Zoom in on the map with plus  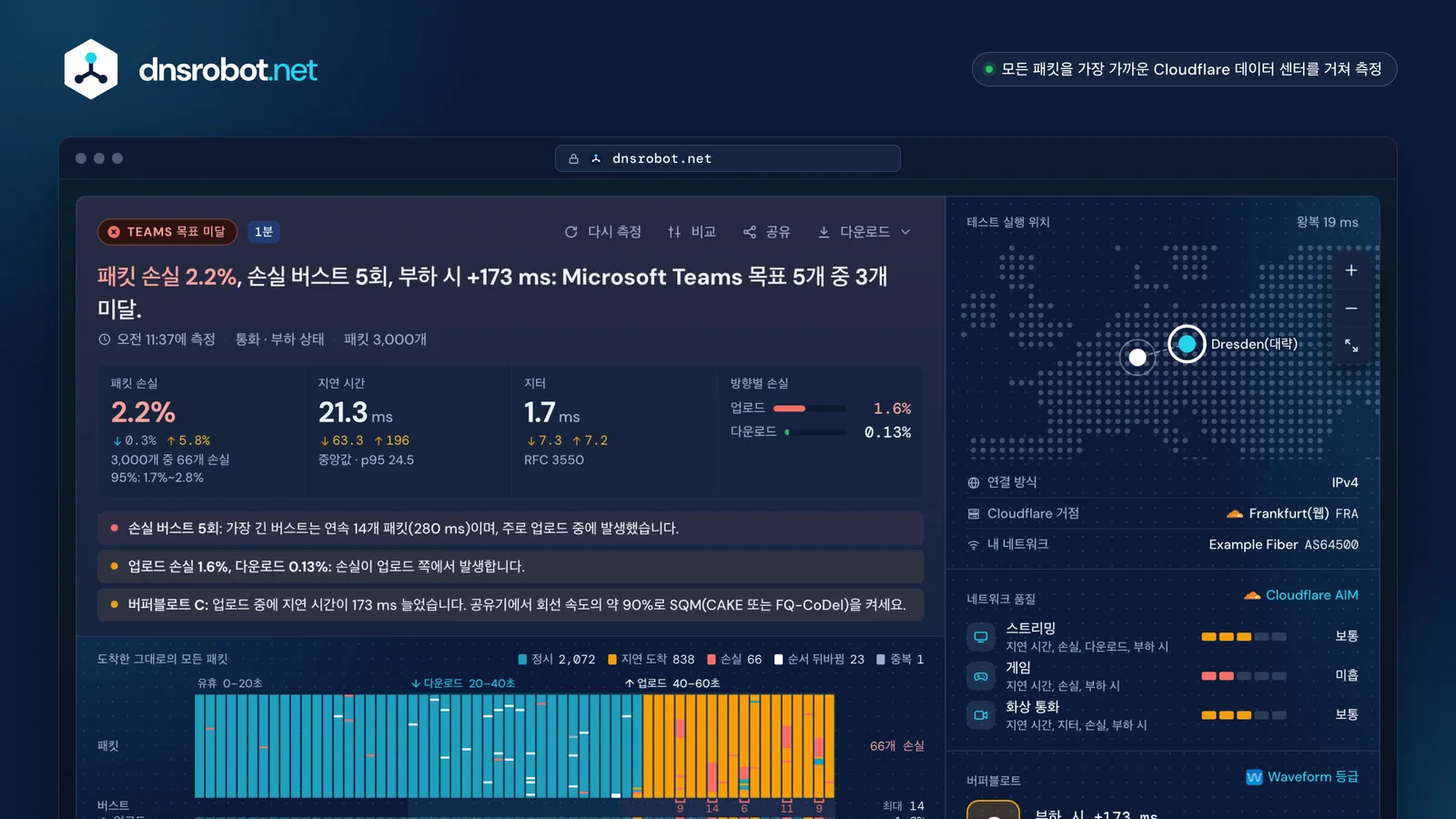[x=1351, y=270]
